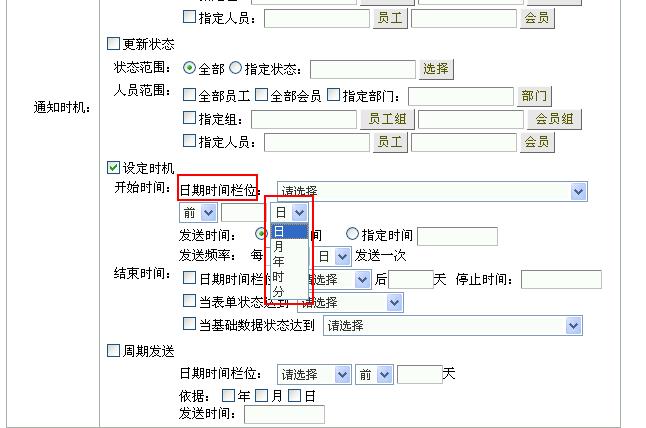Image resolution: width=646 pixels, height=428 pixels.
Task: Click the 选择 button beside 指定状态
Action: [436, 69]
